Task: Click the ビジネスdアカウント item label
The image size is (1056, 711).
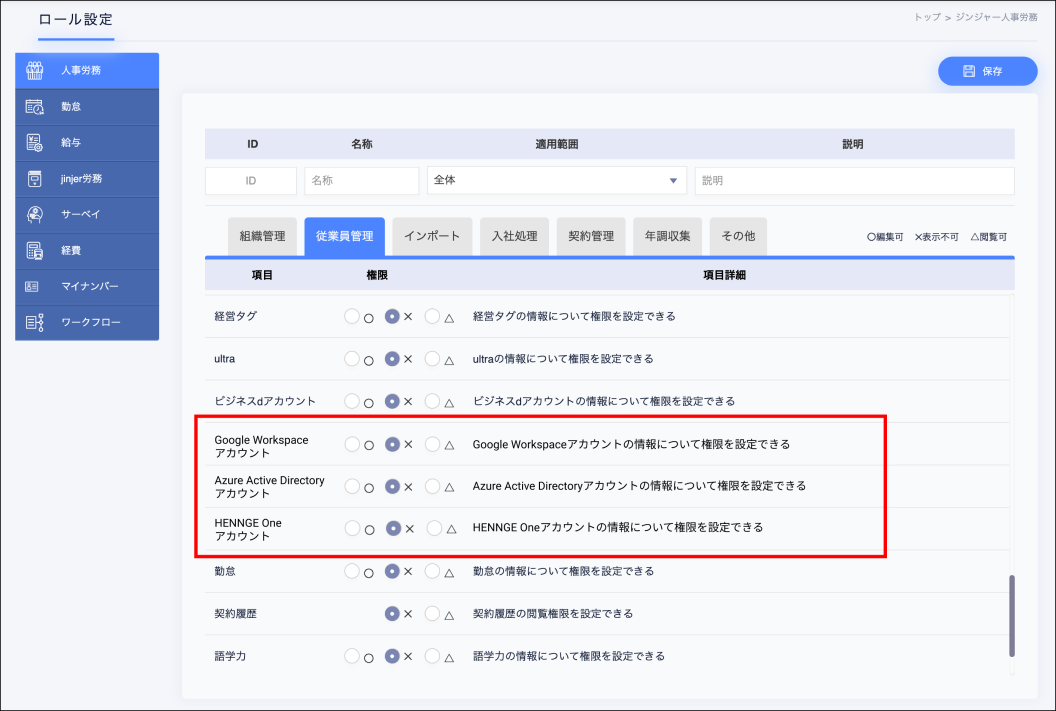Action: tap(265, 401)
